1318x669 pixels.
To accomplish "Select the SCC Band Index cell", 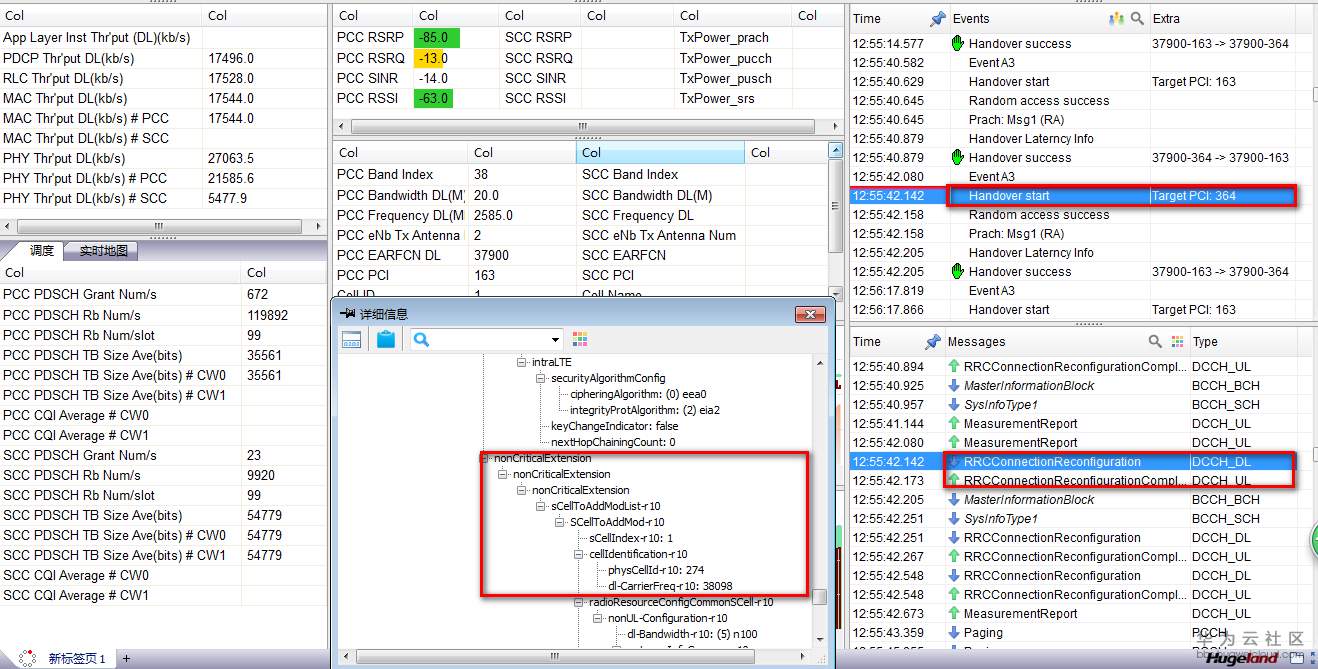I will click(630, 175).
